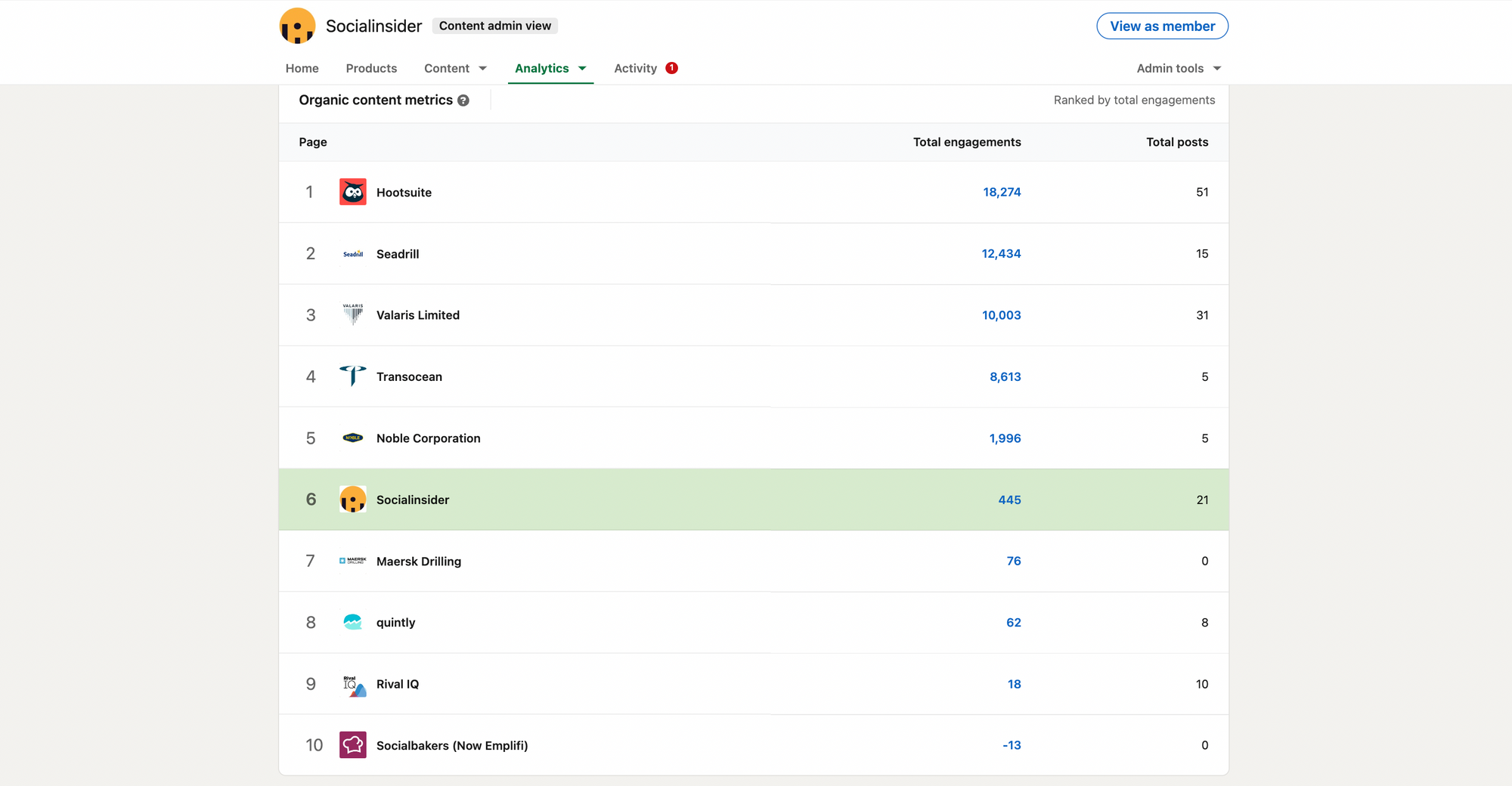
Task: Click the Transocean logo
Action: click(x=353, y=376)
